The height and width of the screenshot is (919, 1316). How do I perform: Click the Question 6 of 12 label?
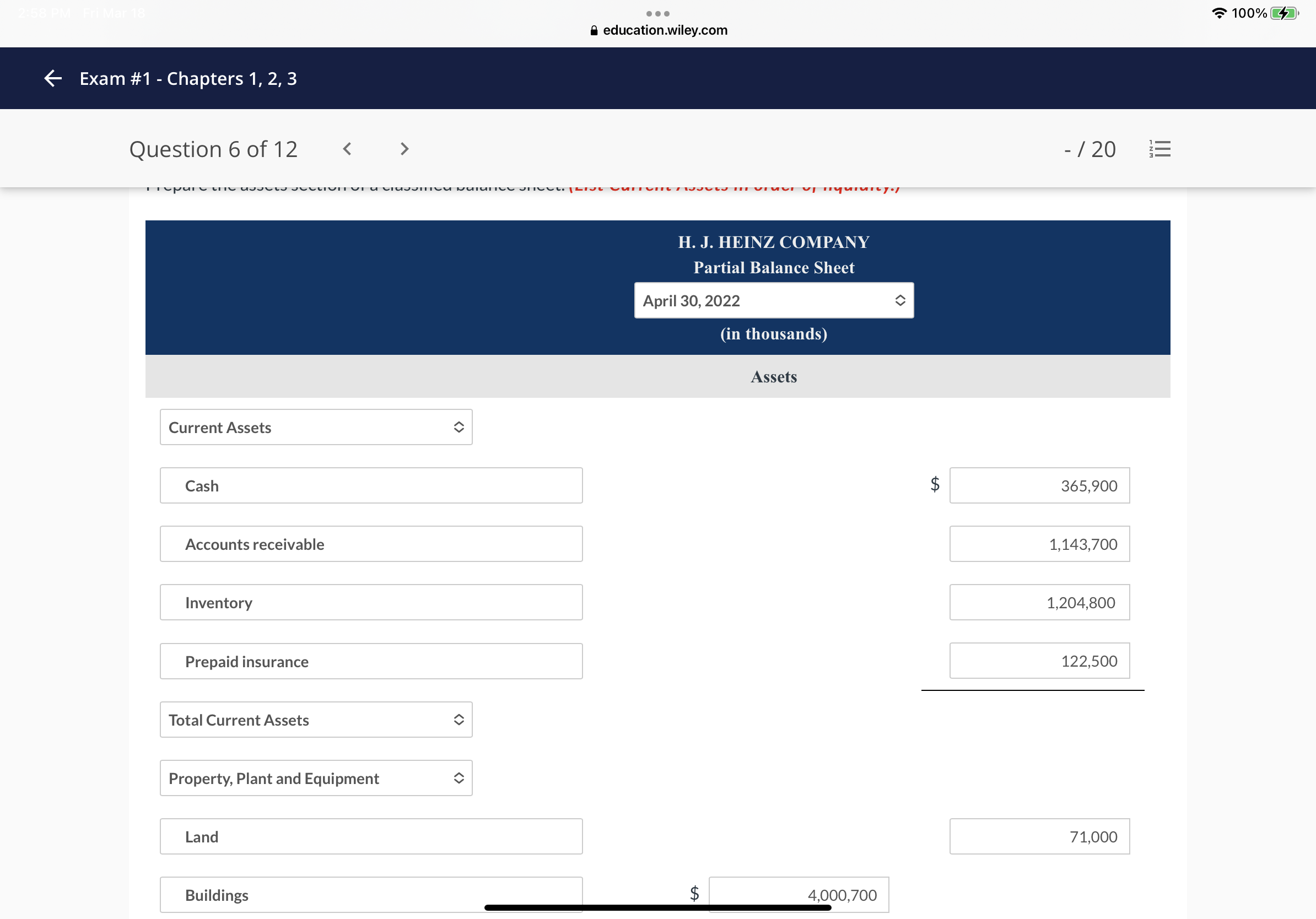tap(214, 149)
